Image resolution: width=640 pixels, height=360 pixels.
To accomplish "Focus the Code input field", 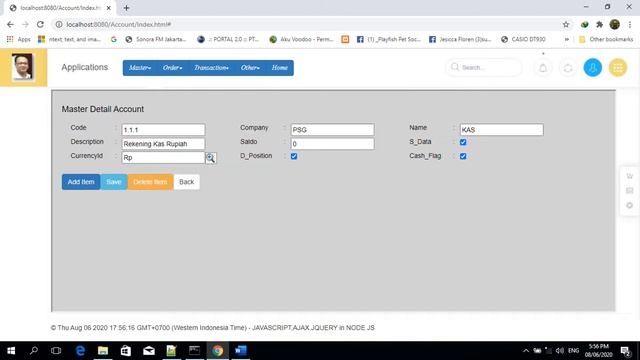I will 163,130.
